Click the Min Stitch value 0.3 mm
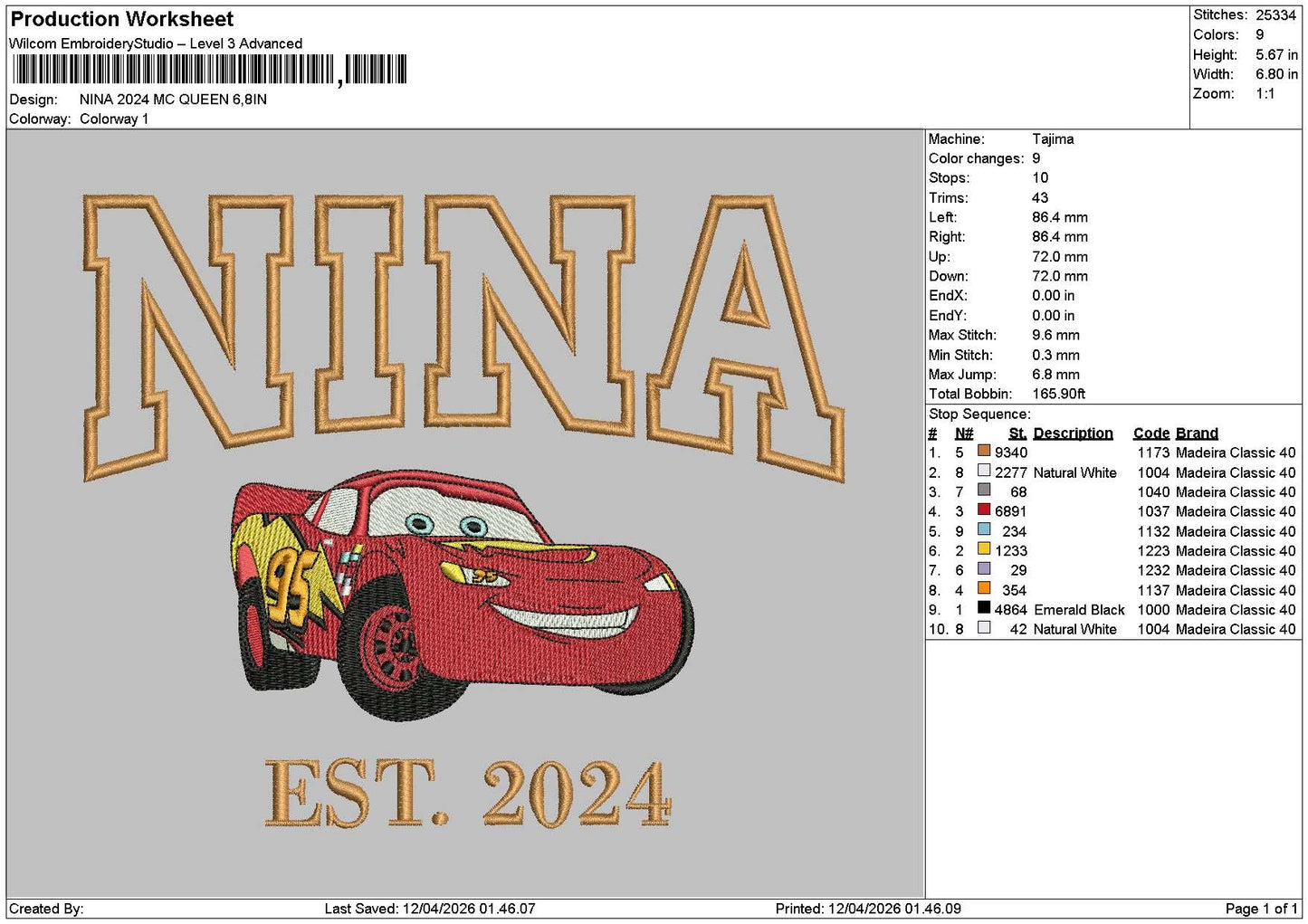The height and width of the screenshot is (924, 1308). (x=1055, y=356)
